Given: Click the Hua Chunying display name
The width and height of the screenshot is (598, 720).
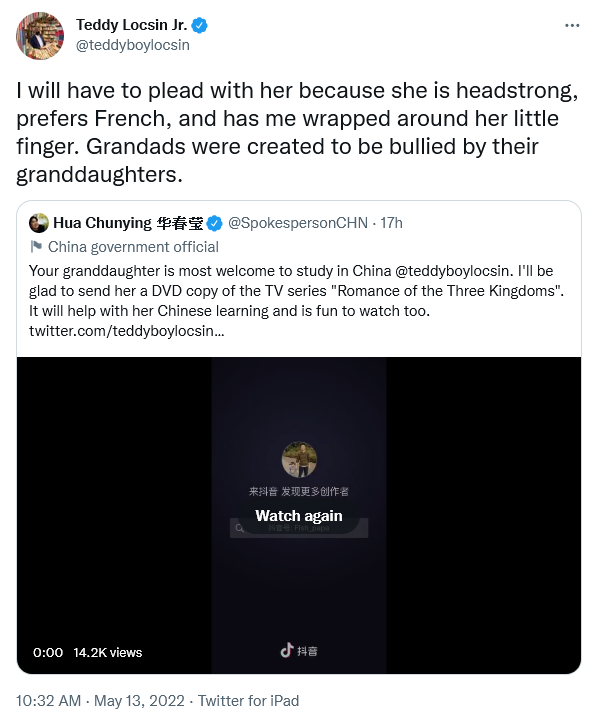Looking at the screenshot, I should point(128,223).
